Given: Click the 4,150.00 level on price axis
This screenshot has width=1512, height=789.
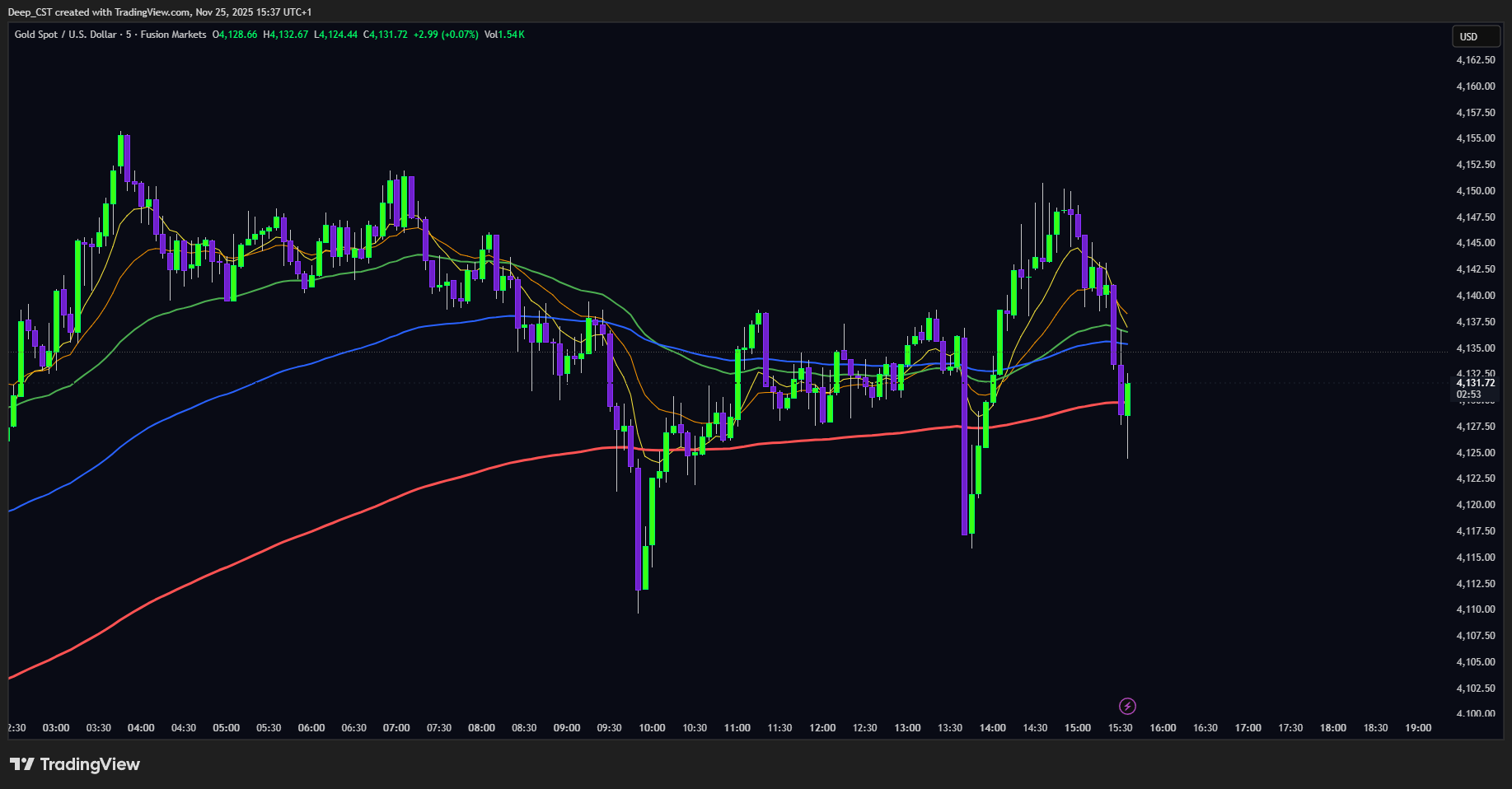Looking at the screenshot, I should tap(1475, 191).
